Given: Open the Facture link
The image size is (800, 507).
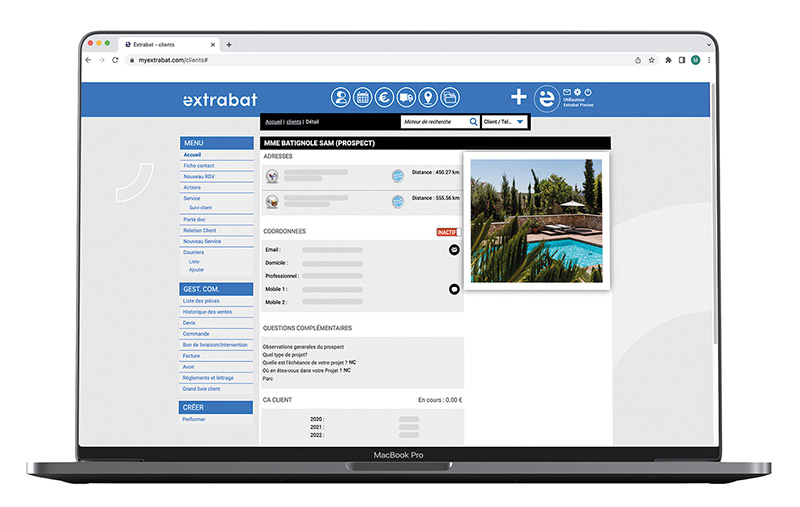Looking at the screenshot, I should click(191, 356).
